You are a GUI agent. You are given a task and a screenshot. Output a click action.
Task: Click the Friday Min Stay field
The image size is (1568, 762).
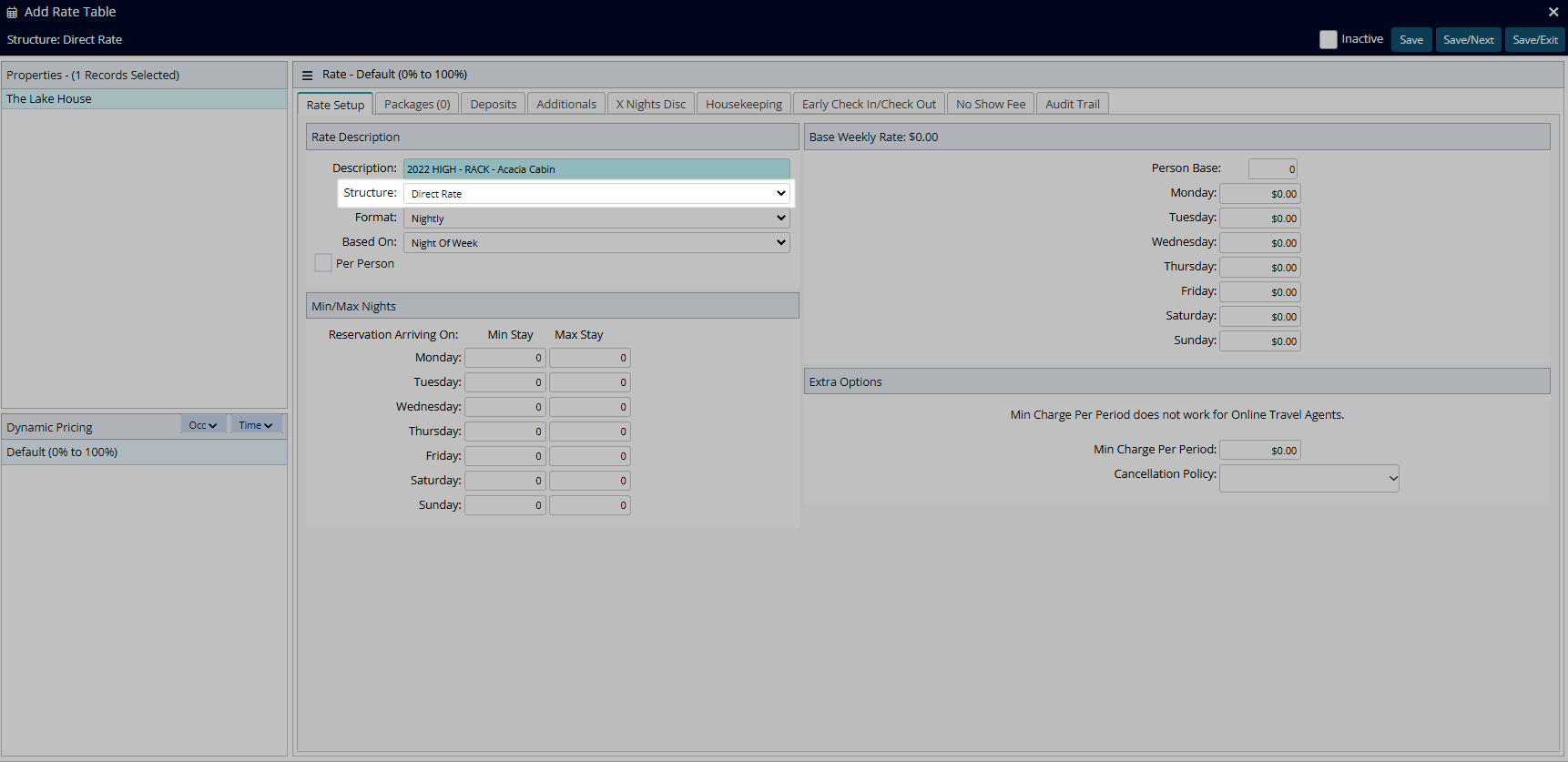click(x=505, y=456)
